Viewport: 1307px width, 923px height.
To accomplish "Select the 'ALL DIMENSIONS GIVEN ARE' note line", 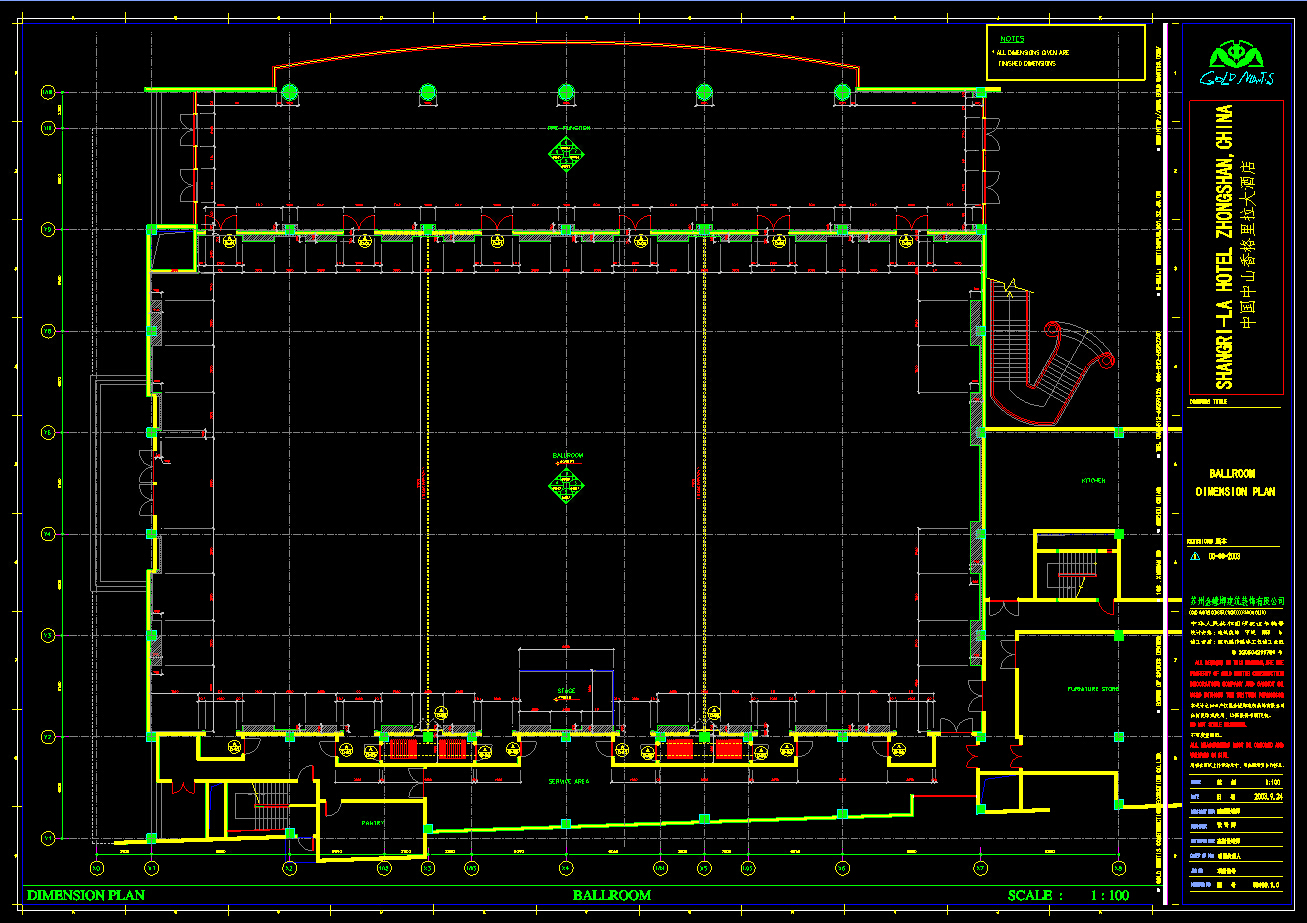I will (1033, 51).
